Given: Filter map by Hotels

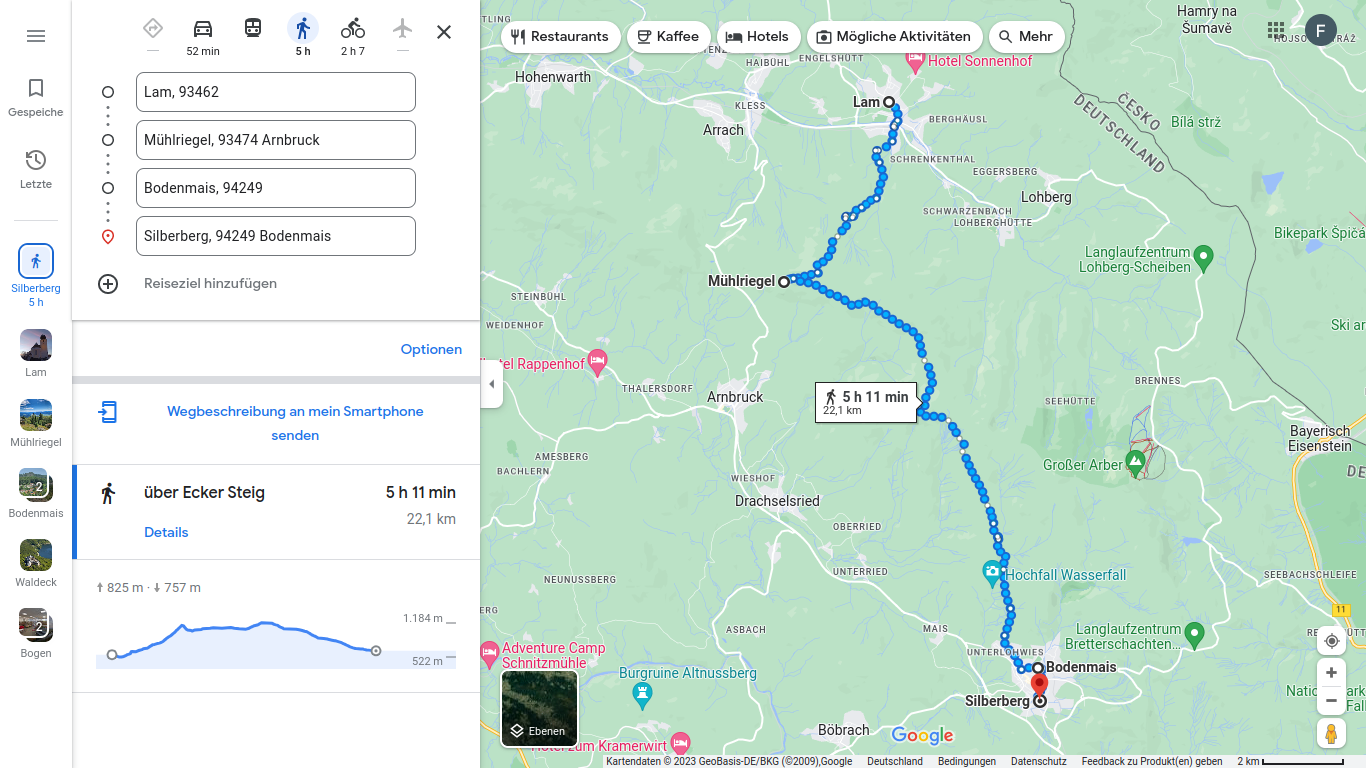Looking at the screenshot, I should point(757,37).
